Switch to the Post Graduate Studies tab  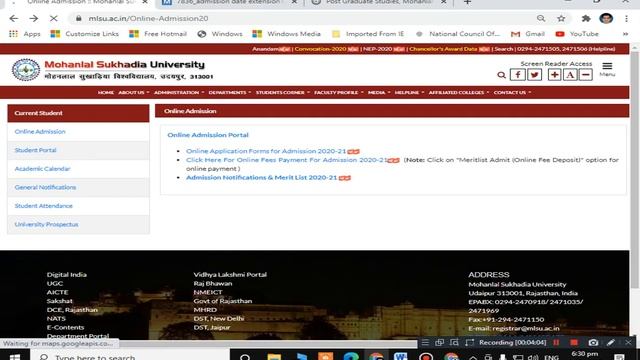pyautogui.click(x=378, y=2)
